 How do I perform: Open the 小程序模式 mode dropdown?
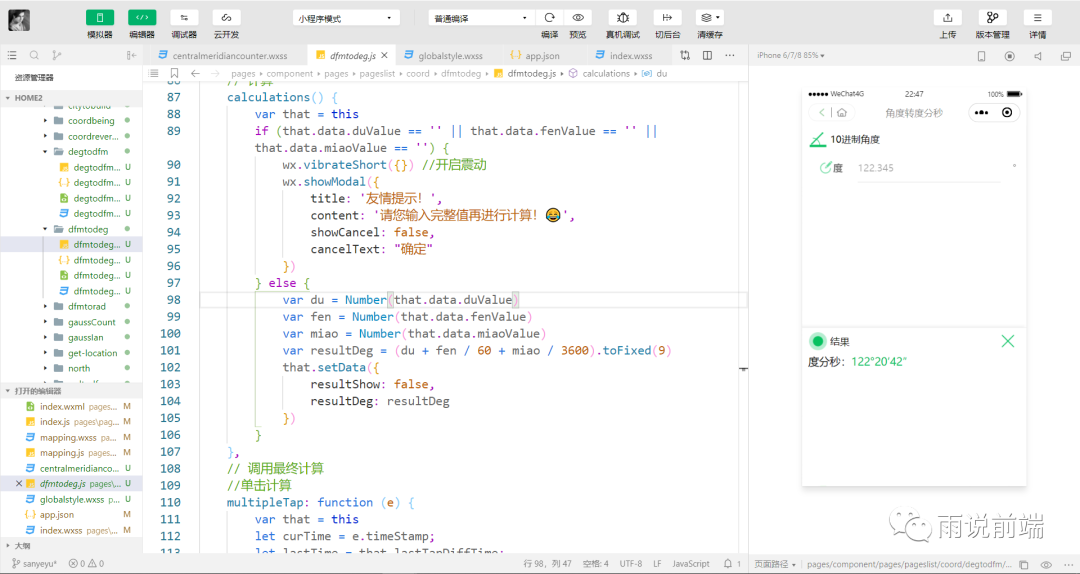click(346, 18)
